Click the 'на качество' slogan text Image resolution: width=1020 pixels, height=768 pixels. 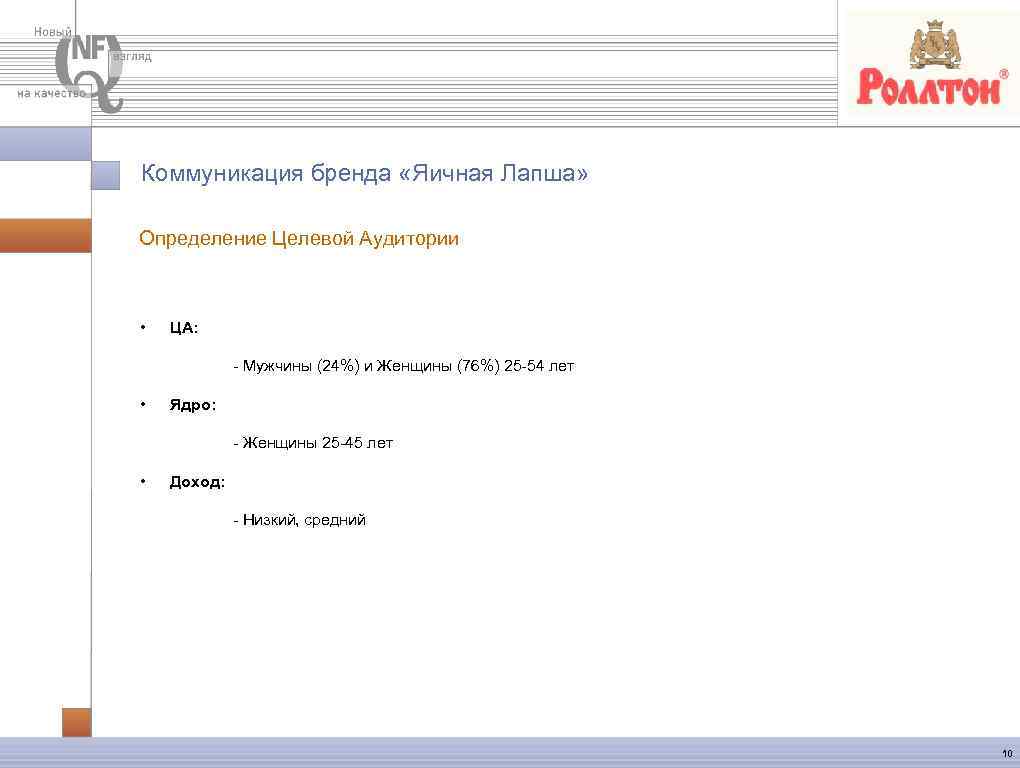coord(51,94)
